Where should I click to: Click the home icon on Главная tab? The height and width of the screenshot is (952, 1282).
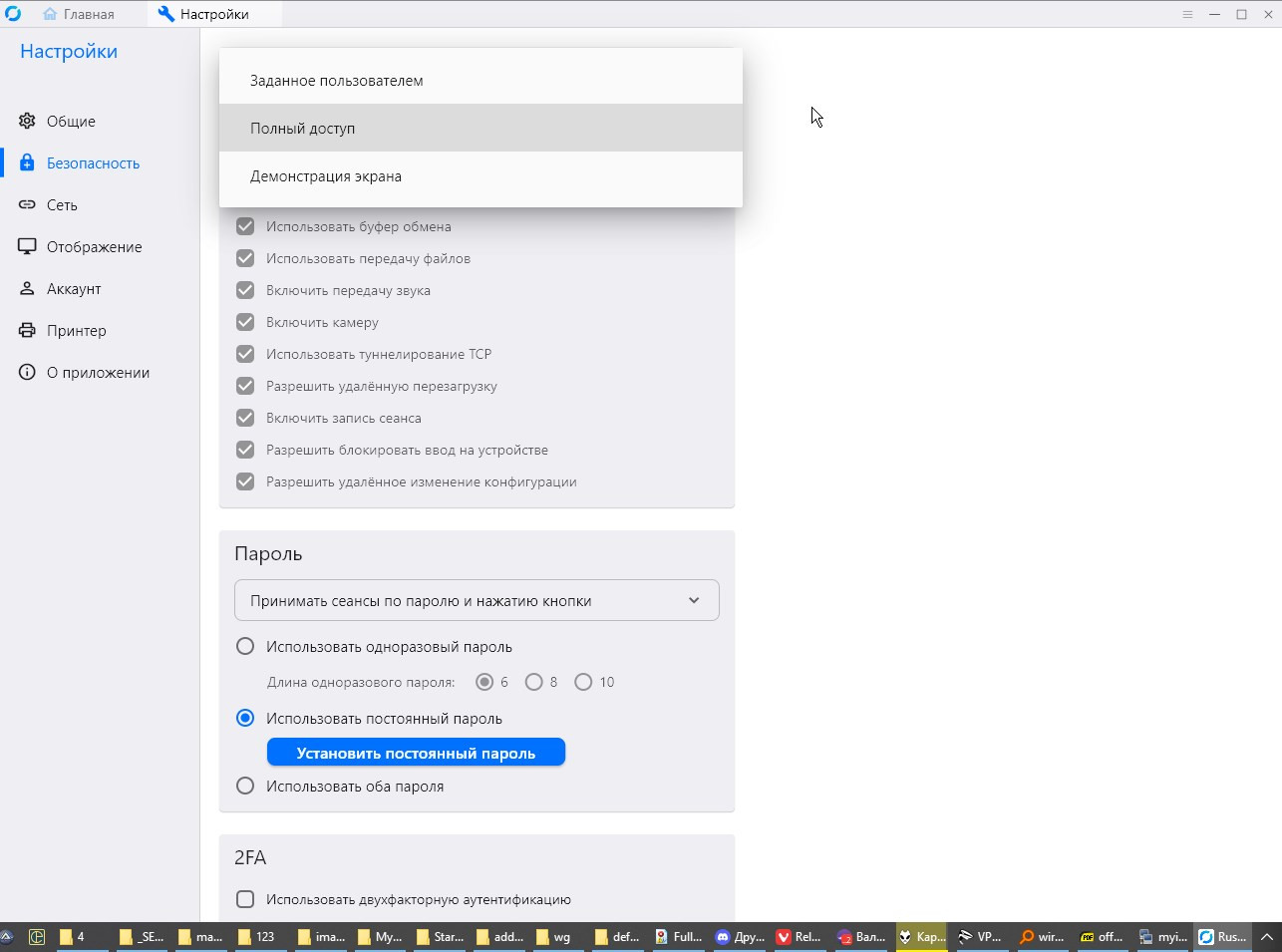click(x=50, y=14)
